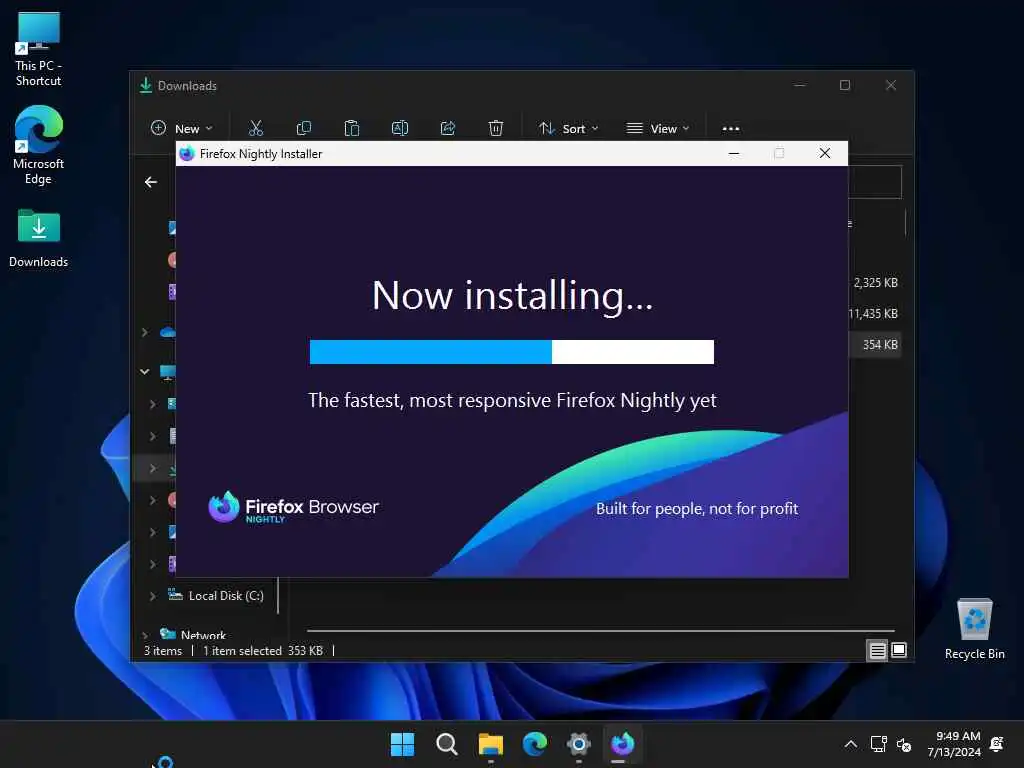Click the installer progress bar
Viewport: 1024px width, 768px height.
(x=511, y=352)
